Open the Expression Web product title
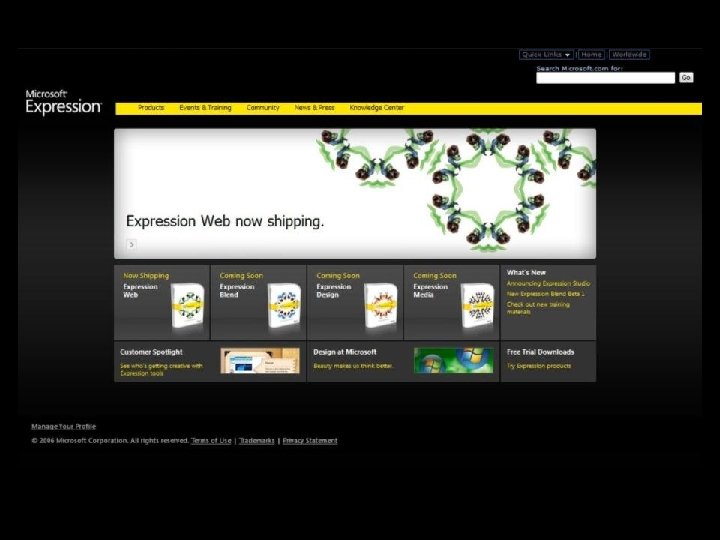Viewport: 720px width, 540px height. pyautogui.click(x=140, y=291)
